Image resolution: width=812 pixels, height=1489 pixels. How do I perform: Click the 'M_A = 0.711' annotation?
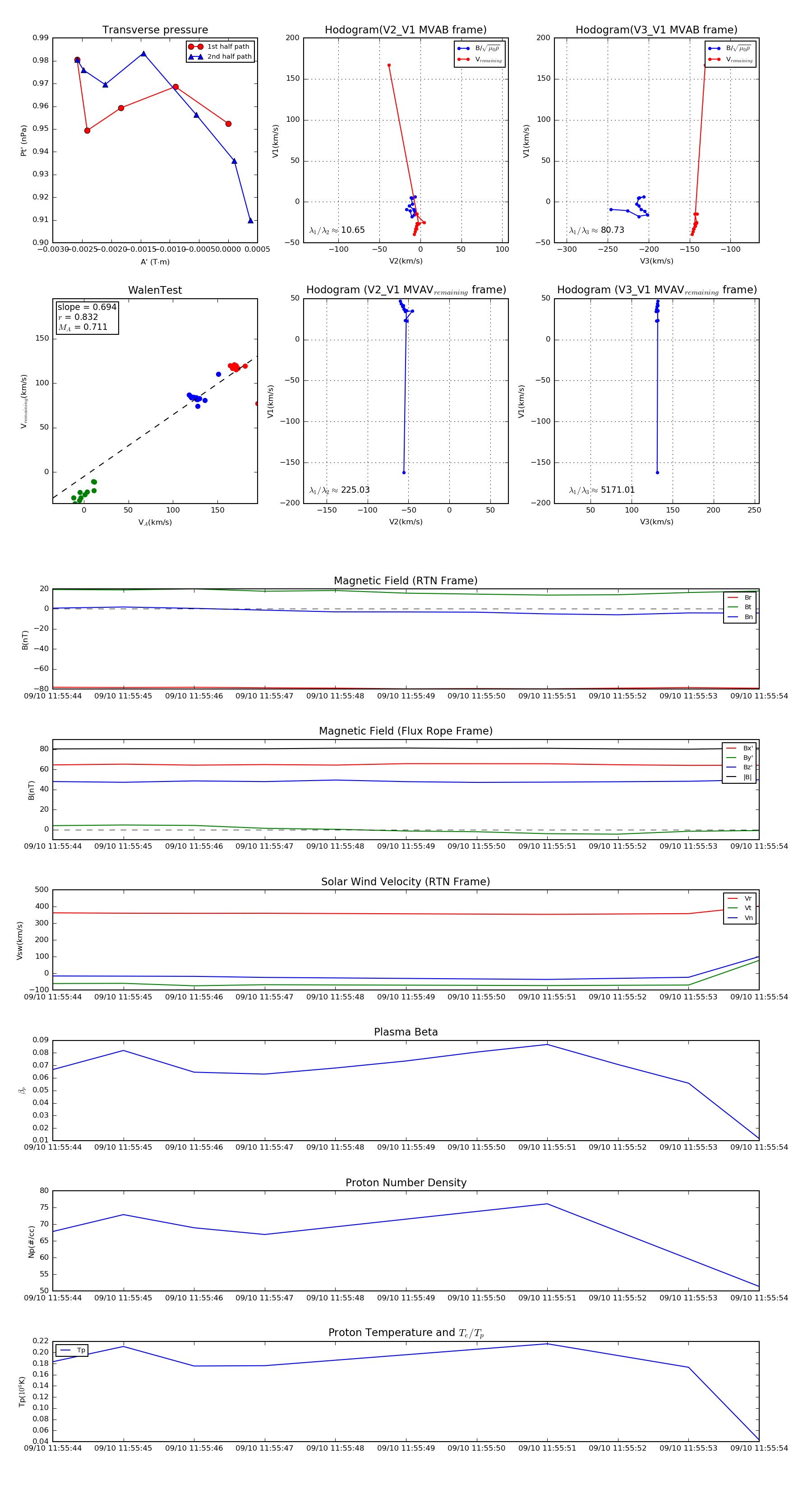83,327
